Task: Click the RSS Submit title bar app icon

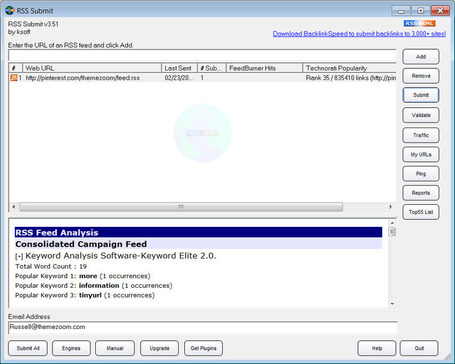Action: (x=10, y=10)
